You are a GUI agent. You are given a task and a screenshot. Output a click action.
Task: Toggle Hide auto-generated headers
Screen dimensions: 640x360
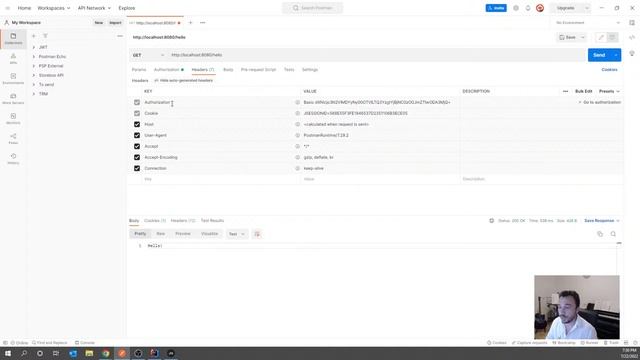(183, 81)
